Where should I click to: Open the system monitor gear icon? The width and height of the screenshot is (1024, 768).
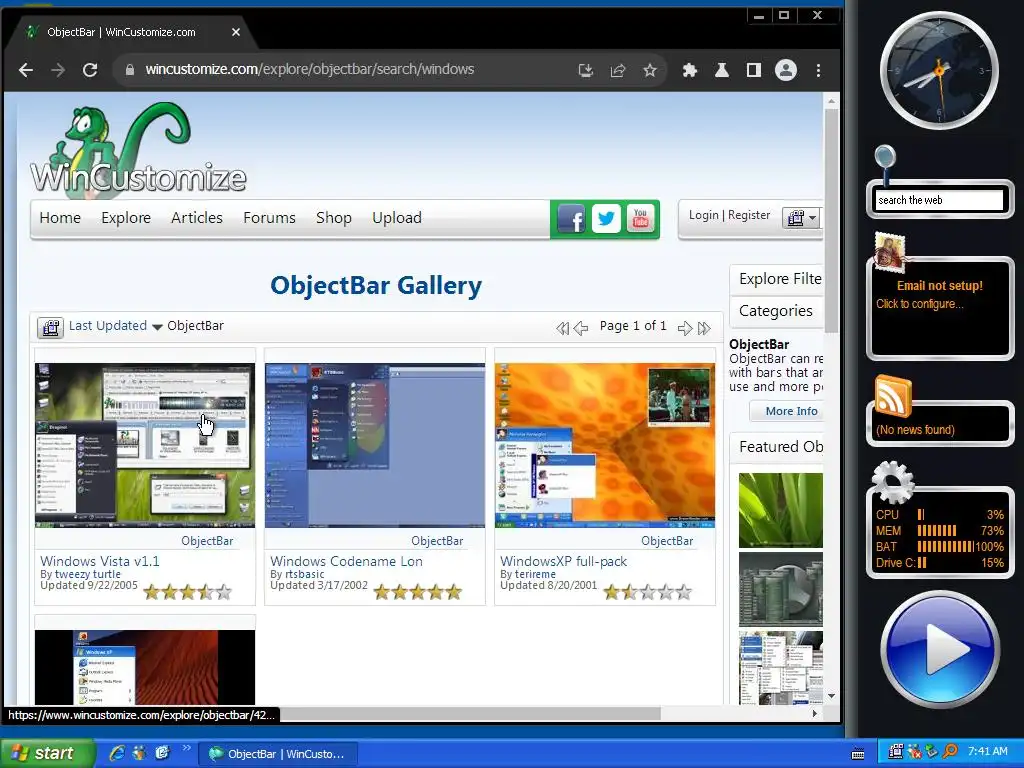(x=893, y=481)
